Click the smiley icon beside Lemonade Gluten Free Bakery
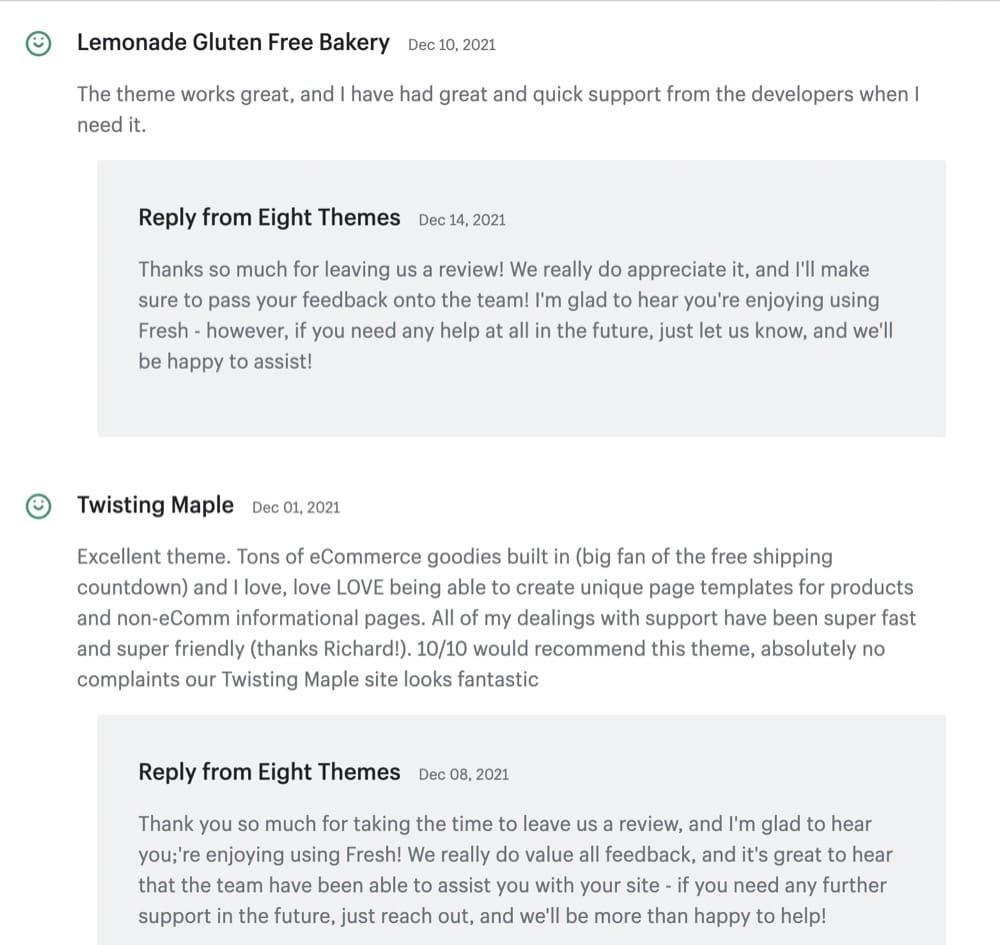Viewport: 1000px width, 945px height. click(39, 43)
